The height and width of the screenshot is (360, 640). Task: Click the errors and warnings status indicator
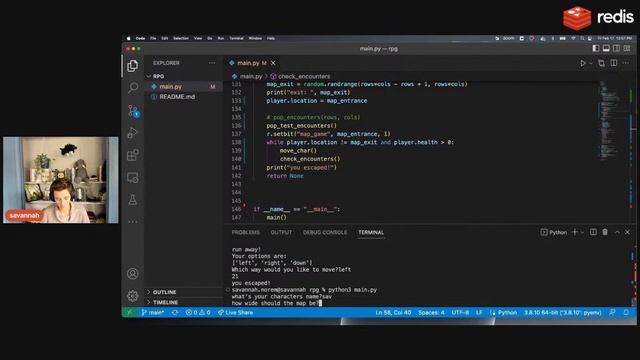198,313
